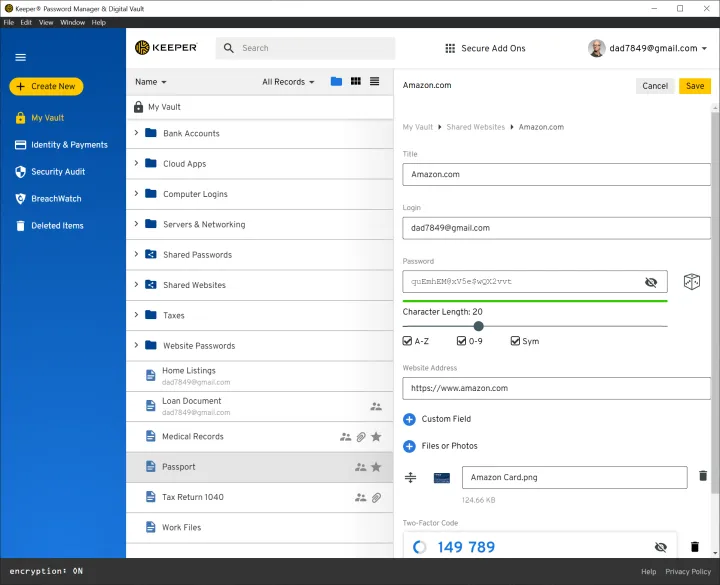The image size is (720, 585).
Task: Delete the two-factor code entry
Action: pyautogui.click(x=695, y=547)
